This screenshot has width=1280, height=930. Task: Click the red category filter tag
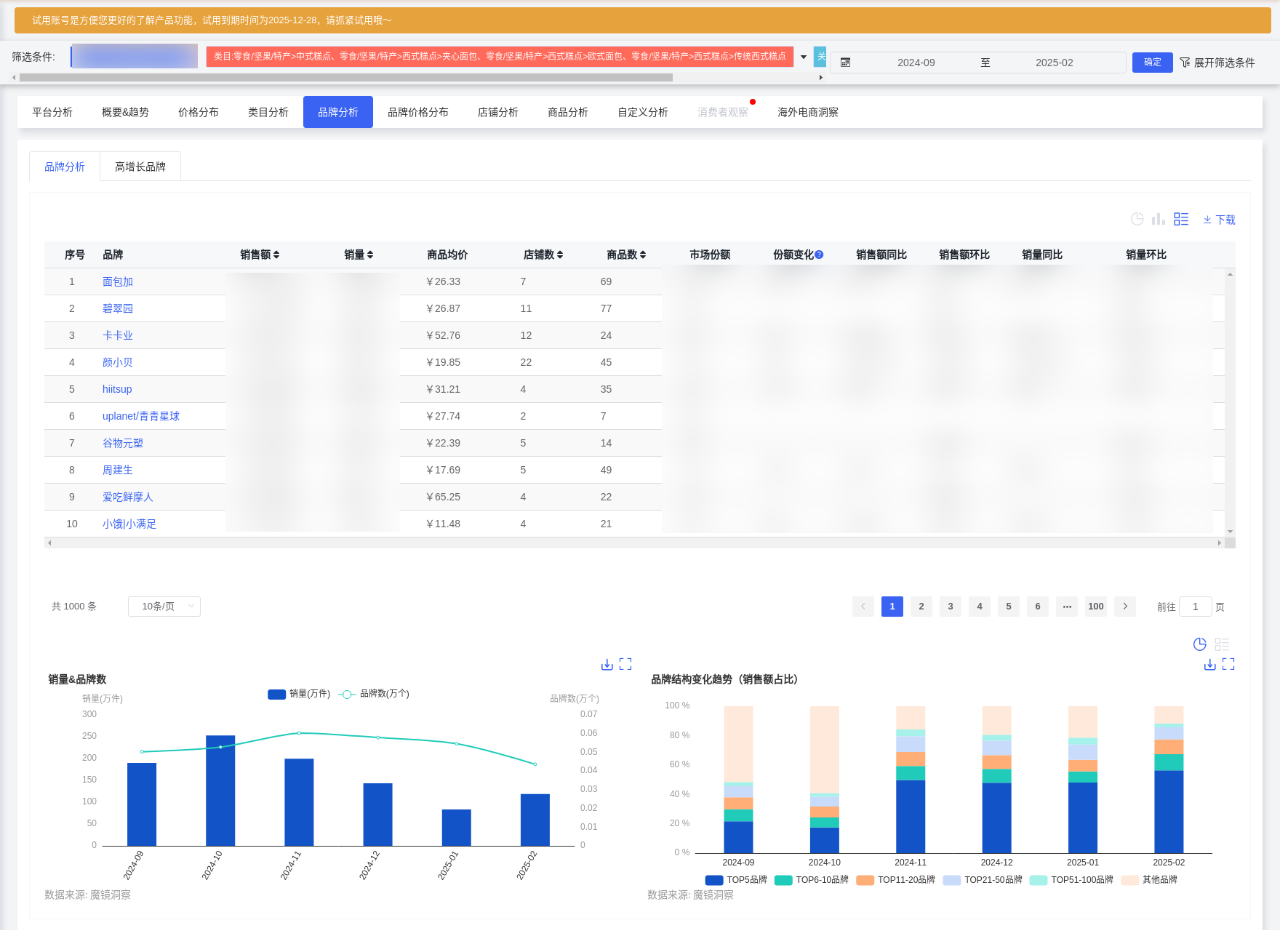coord(500,57)
